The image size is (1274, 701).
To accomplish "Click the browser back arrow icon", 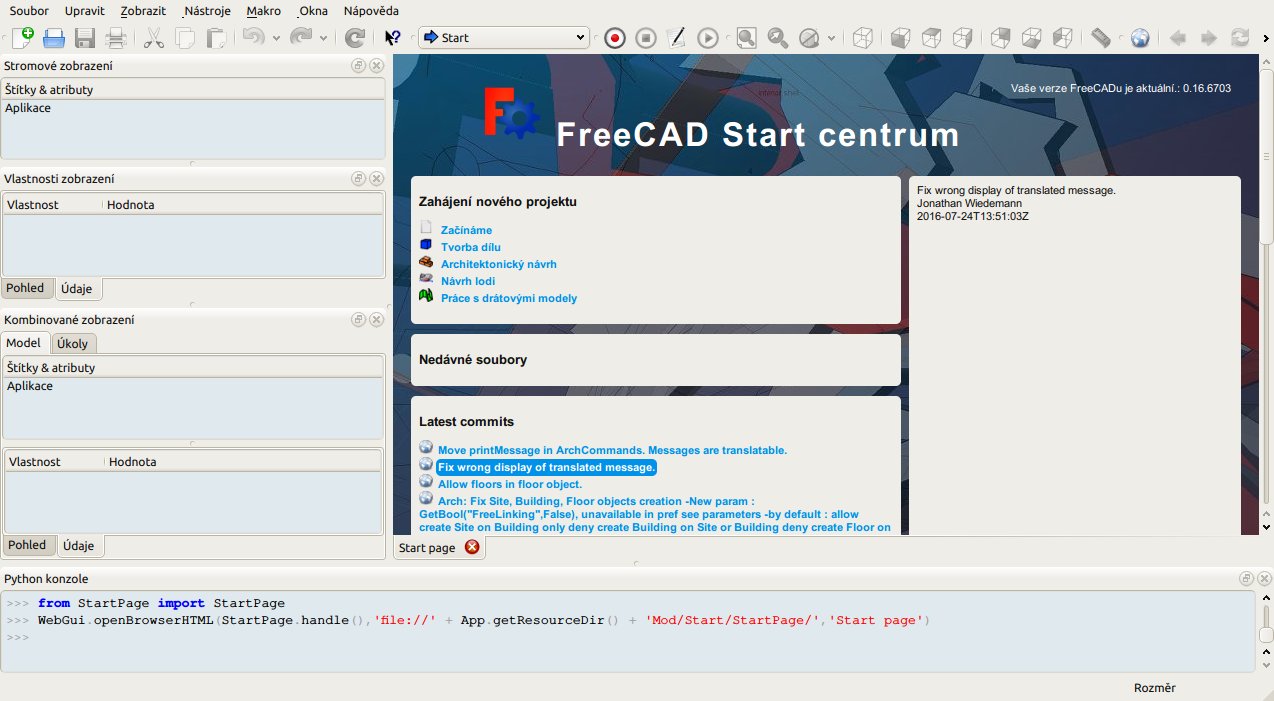I will point(1178,38).
